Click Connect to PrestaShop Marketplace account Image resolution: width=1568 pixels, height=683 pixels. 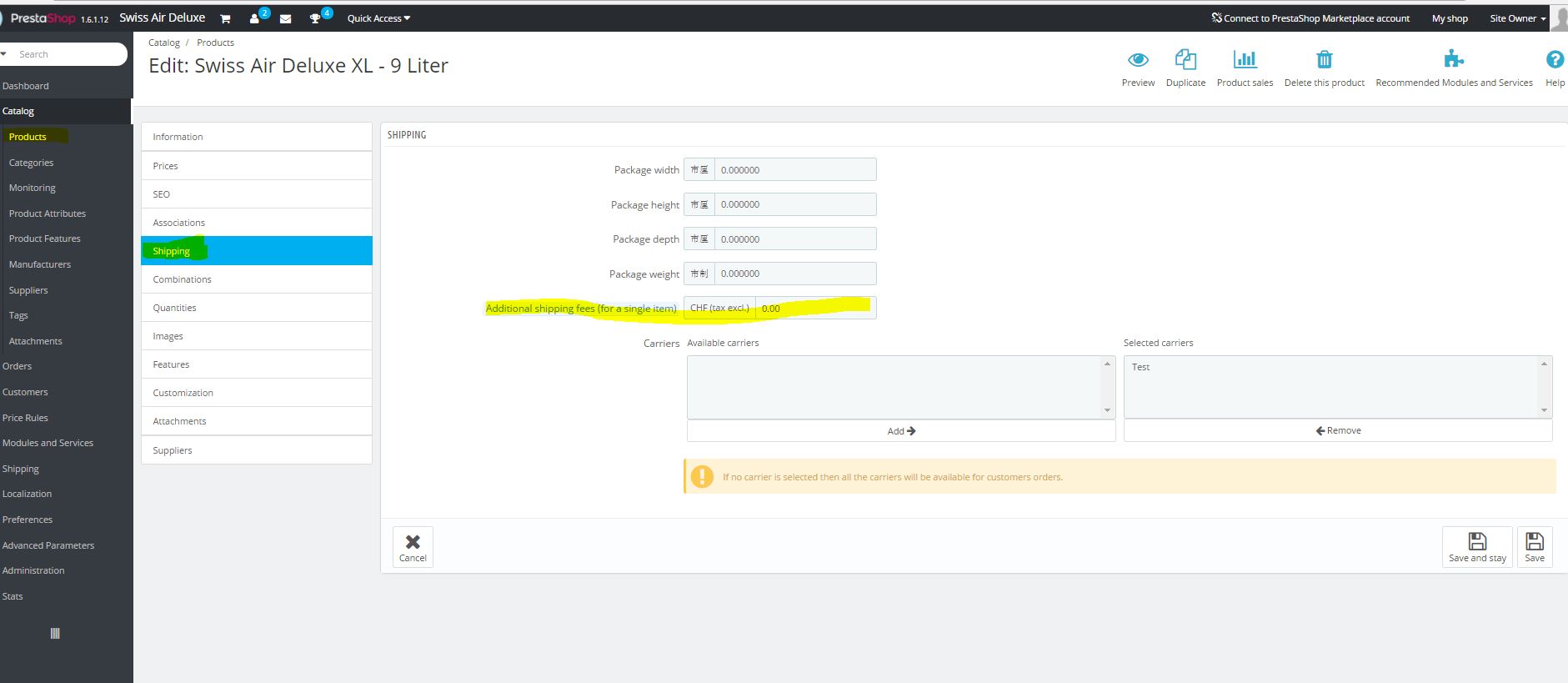coord(1310,18)
